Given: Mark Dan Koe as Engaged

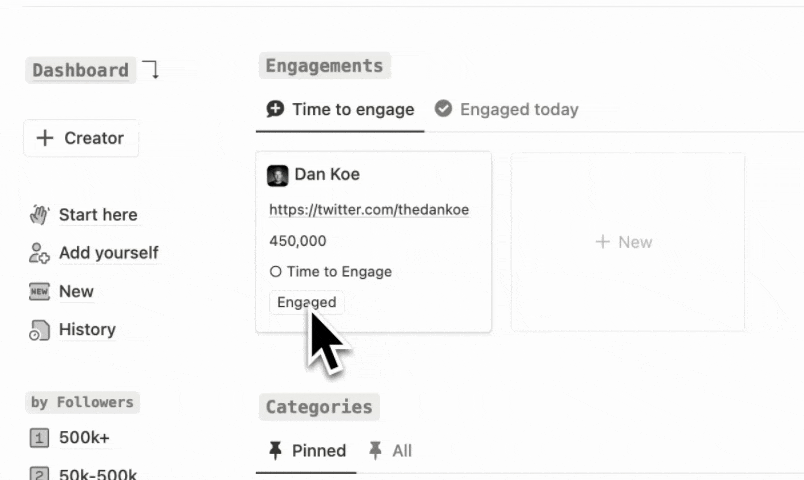Looking at the screenshot, I should coord(307,302).
